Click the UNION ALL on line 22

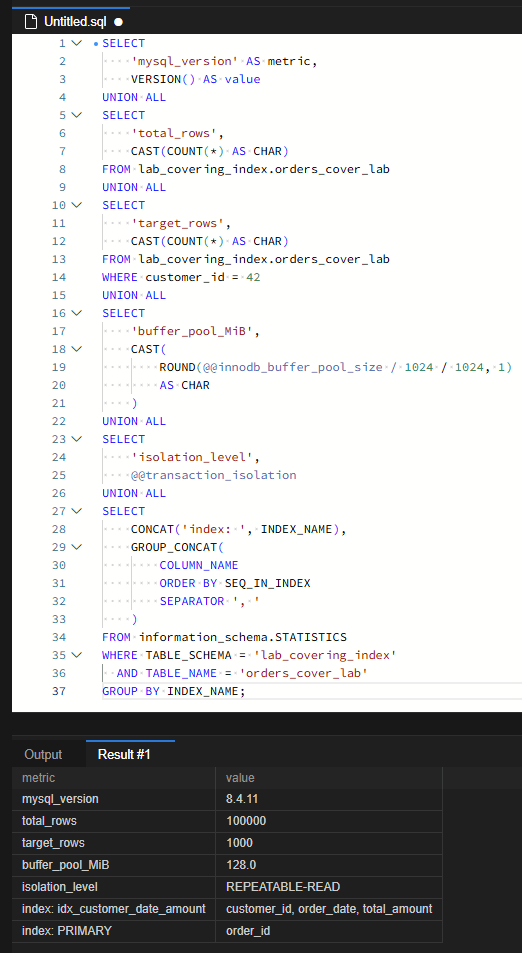tap(134, 421)
